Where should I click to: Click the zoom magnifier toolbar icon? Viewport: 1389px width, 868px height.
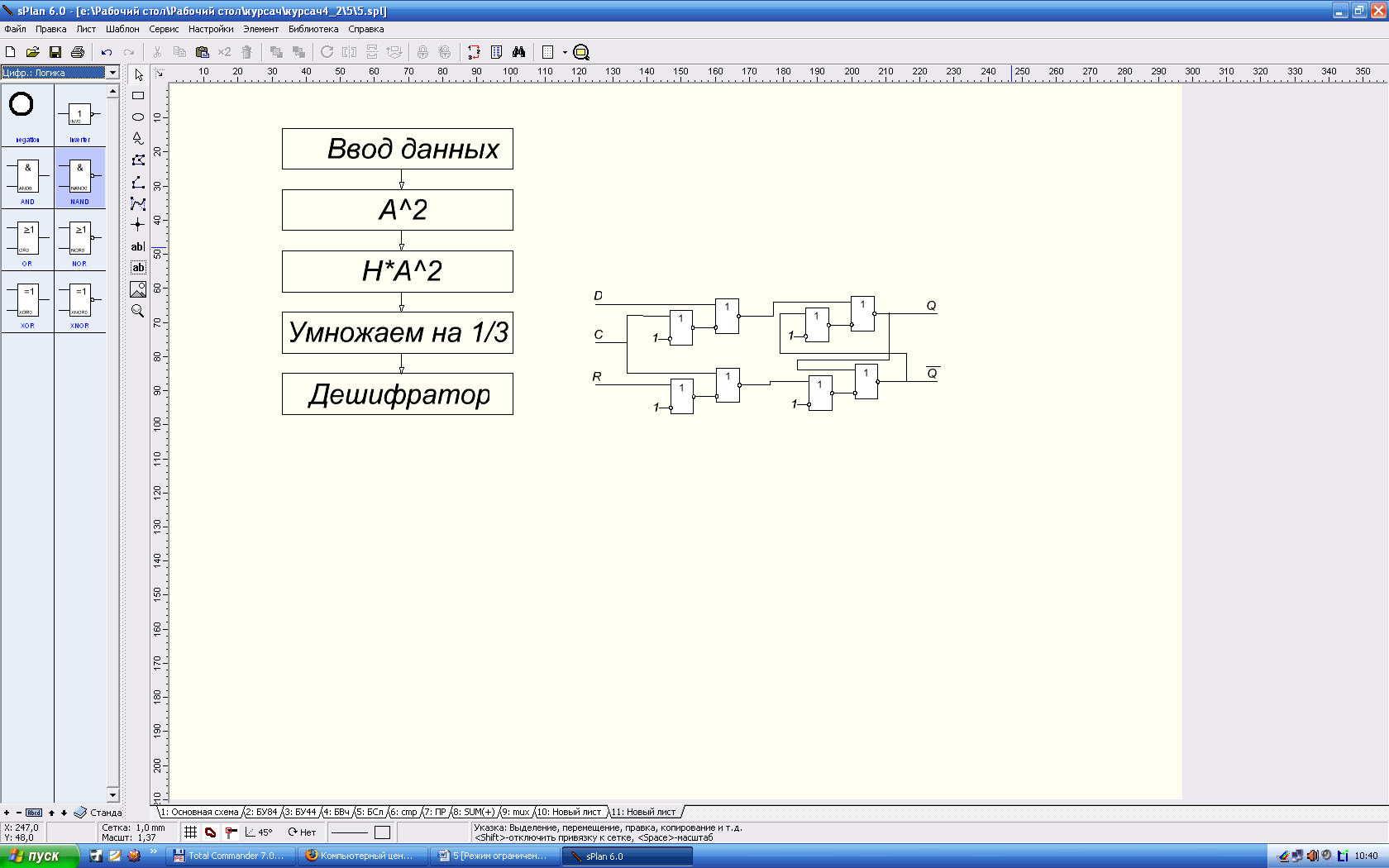[x=581, y=52]
